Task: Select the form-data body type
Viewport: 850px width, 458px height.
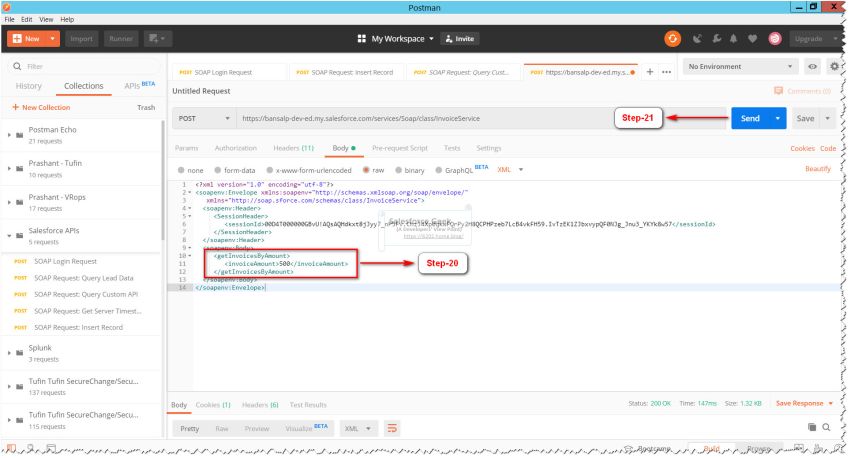Action: [217, 170]
